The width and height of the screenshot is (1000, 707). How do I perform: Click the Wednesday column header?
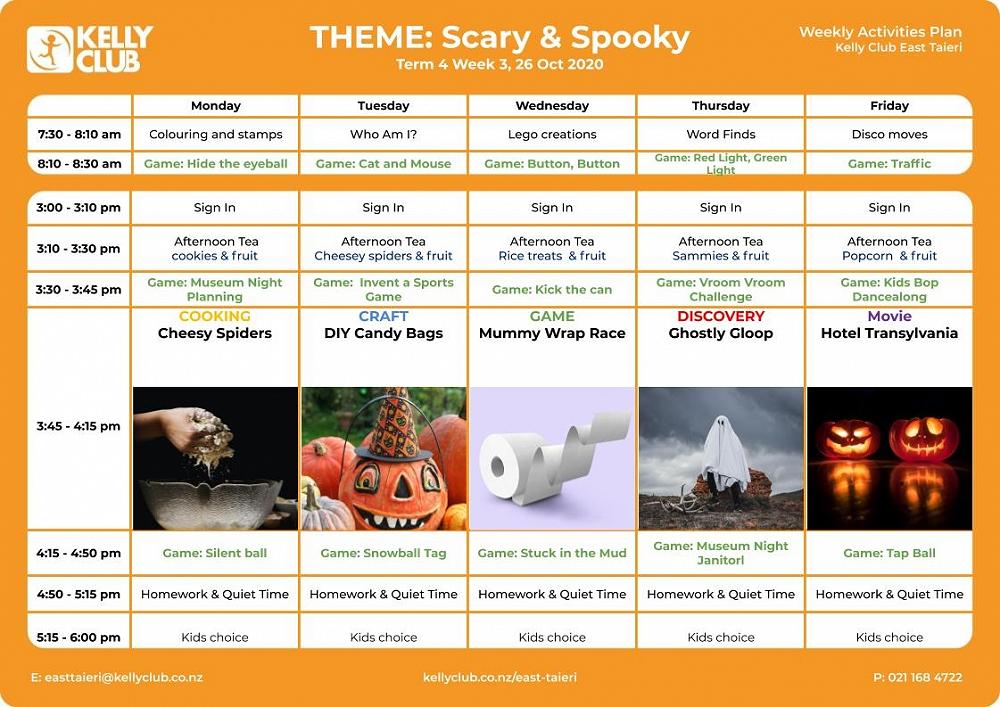click(552, 106)
